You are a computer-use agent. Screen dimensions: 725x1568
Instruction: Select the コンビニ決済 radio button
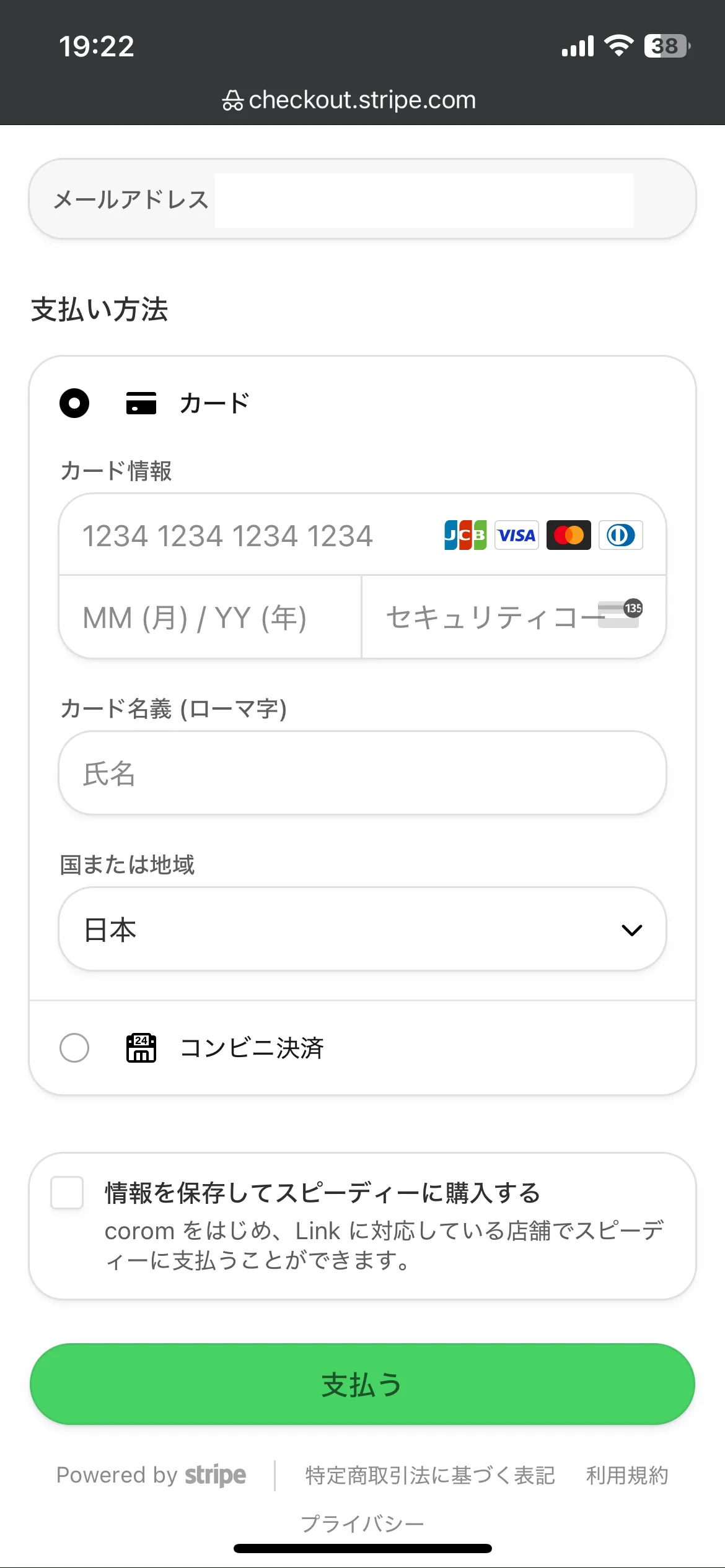click(74, 1048)
